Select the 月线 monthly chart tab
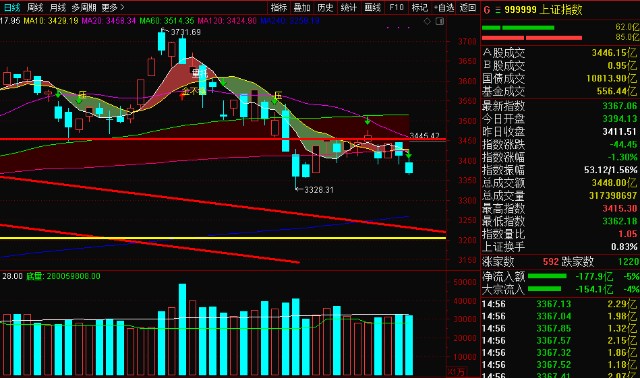Viewport: 640px width, 378px height. [x=58, y=7]
